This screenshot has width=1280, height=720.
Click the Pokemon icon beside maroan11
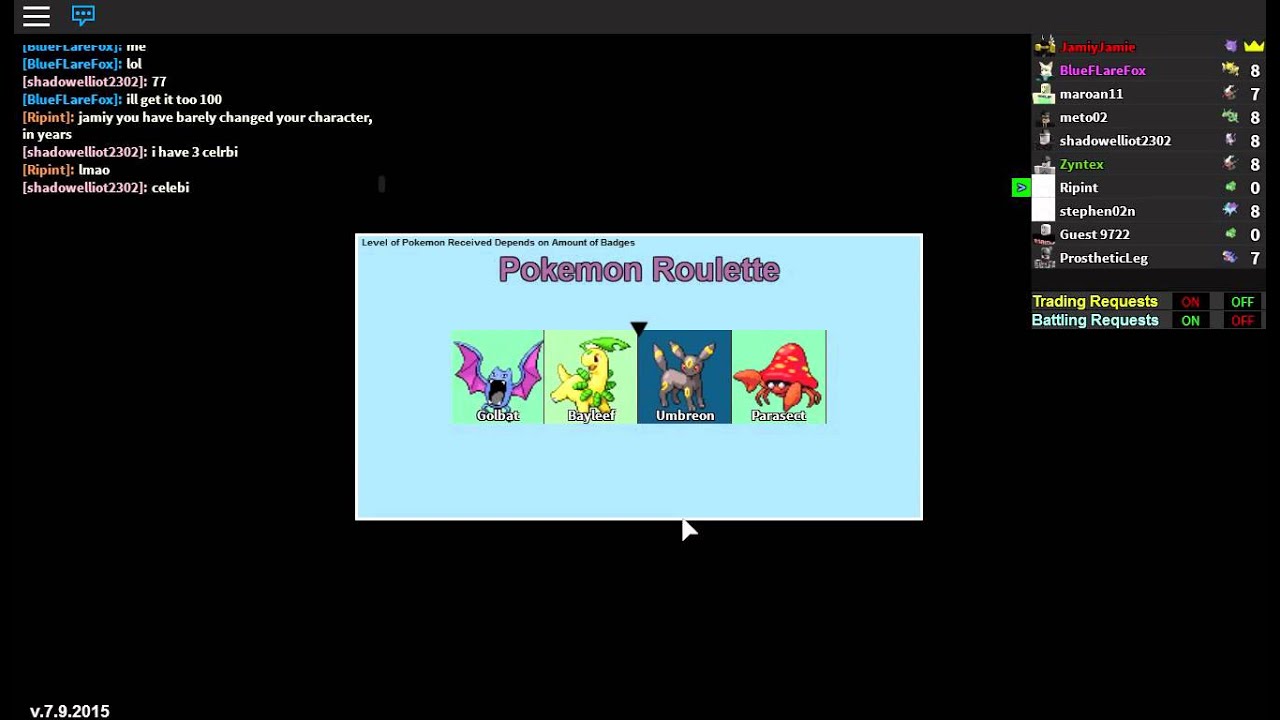click(x=1230, y=94)
